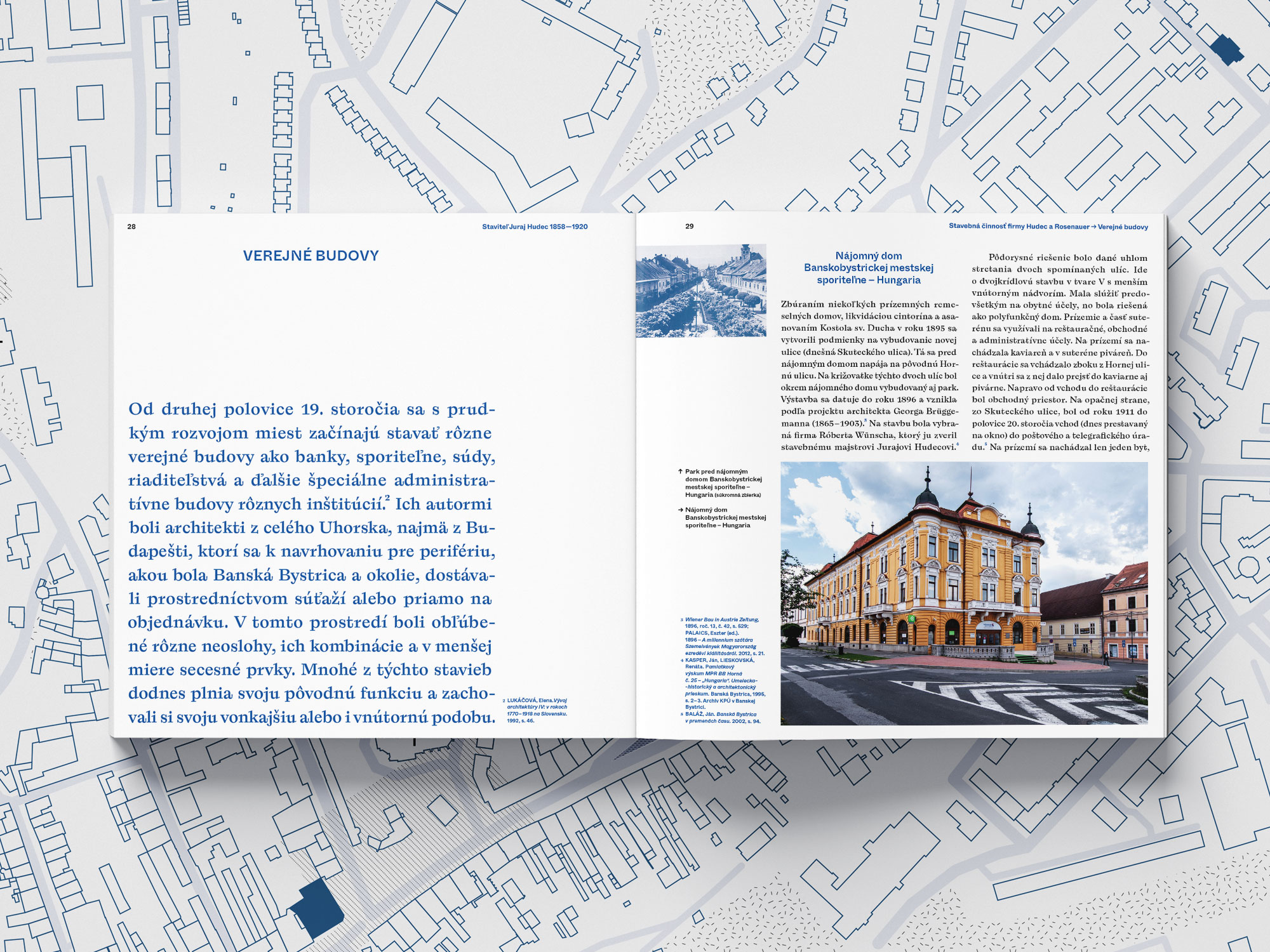Click the solid blue building on top-right map
Image resolution: width=1270 pixels, height=952 pixels.
click(1226, 50)
